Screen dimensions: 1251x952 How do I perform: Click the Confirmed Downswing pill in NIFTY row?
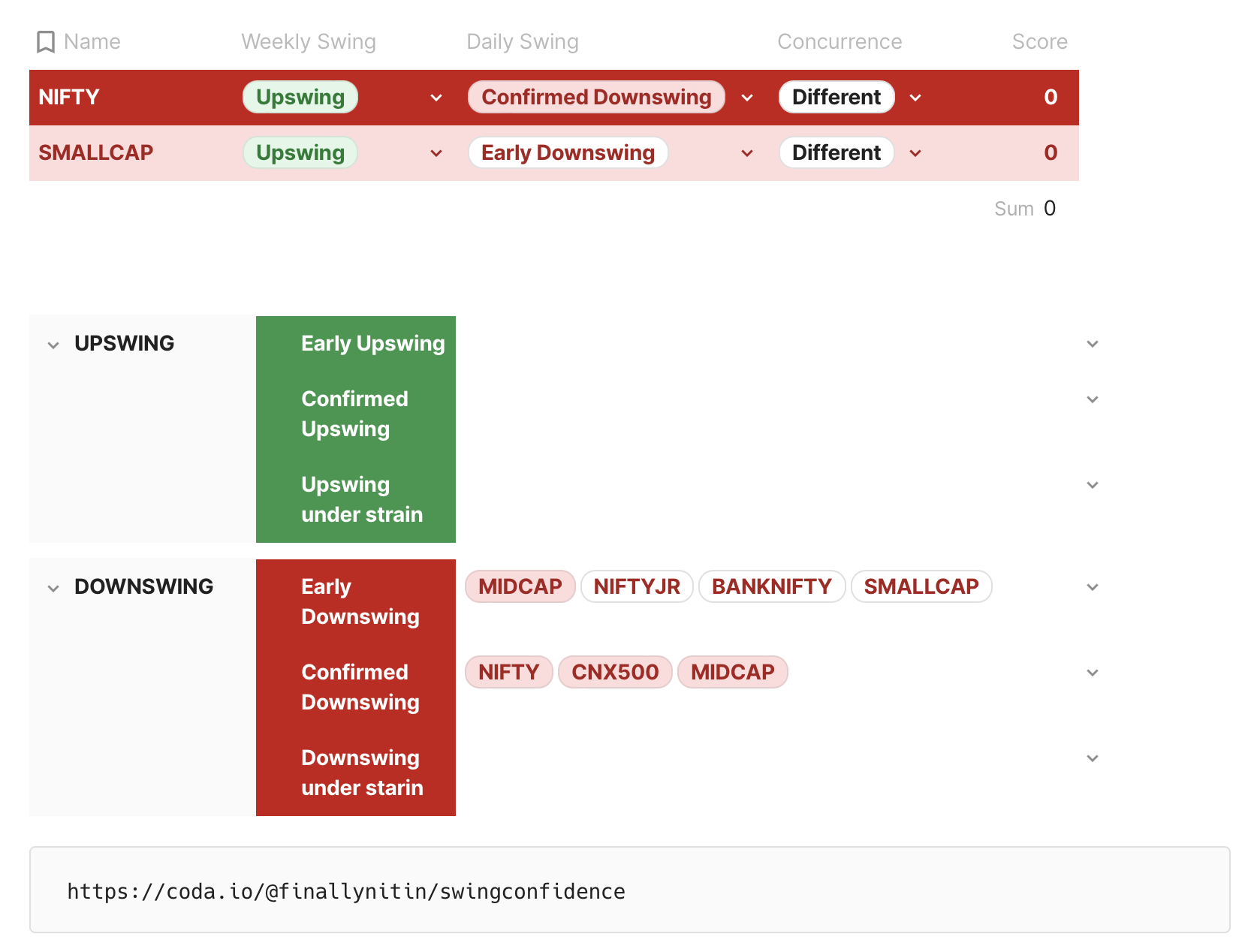pos(596,97)
